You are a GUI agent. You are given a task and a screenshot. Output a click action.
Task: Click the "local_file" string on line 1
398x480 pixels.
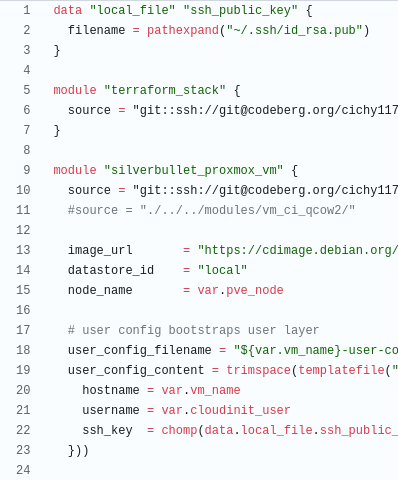(x=133, y=10)
